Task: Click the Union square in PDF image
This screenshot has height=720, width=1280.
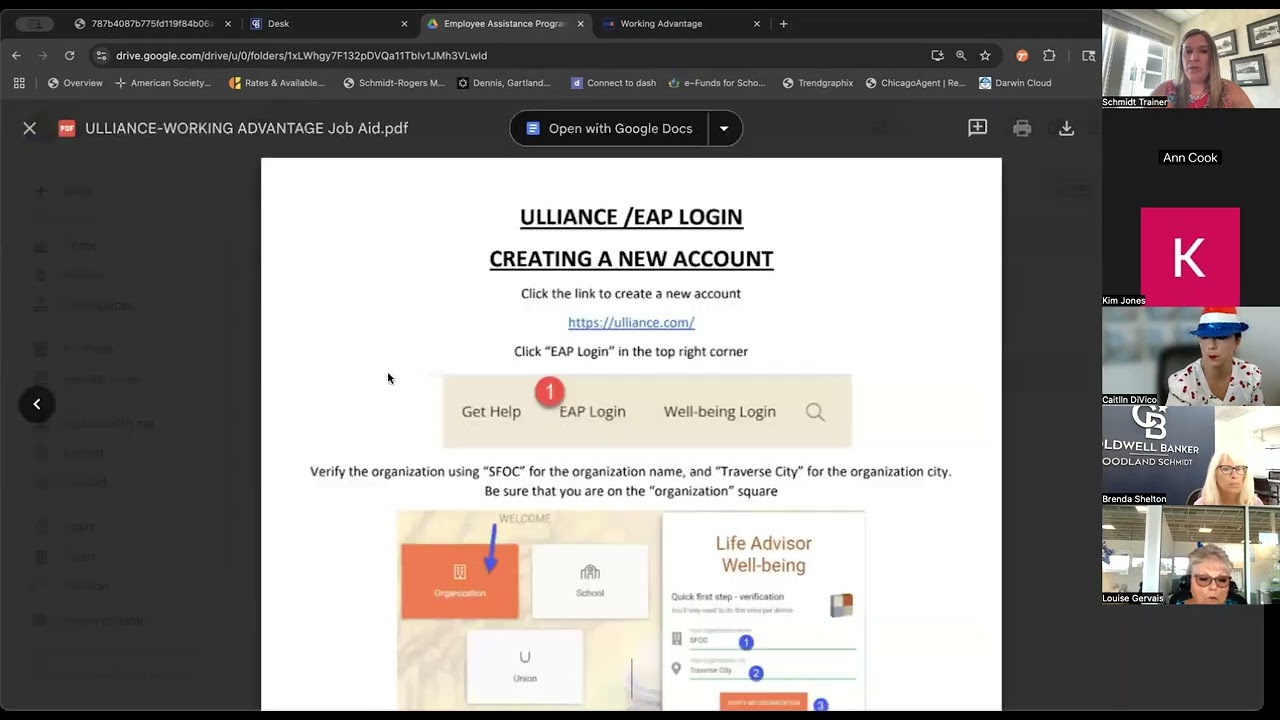Action: click(x=525, y=666)
